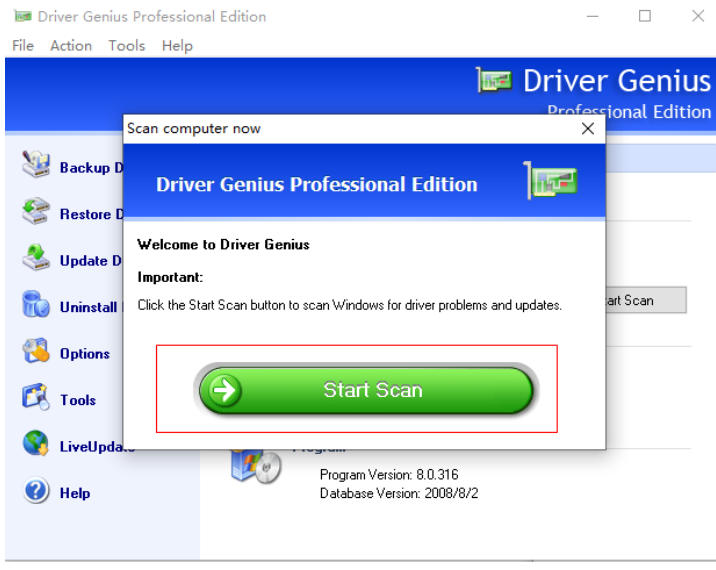Select the Restore Drivers sidebar icon
Image resolution: width=716 pixels, height=570 pixels.
pyautogui.click(x=36, y=213)
